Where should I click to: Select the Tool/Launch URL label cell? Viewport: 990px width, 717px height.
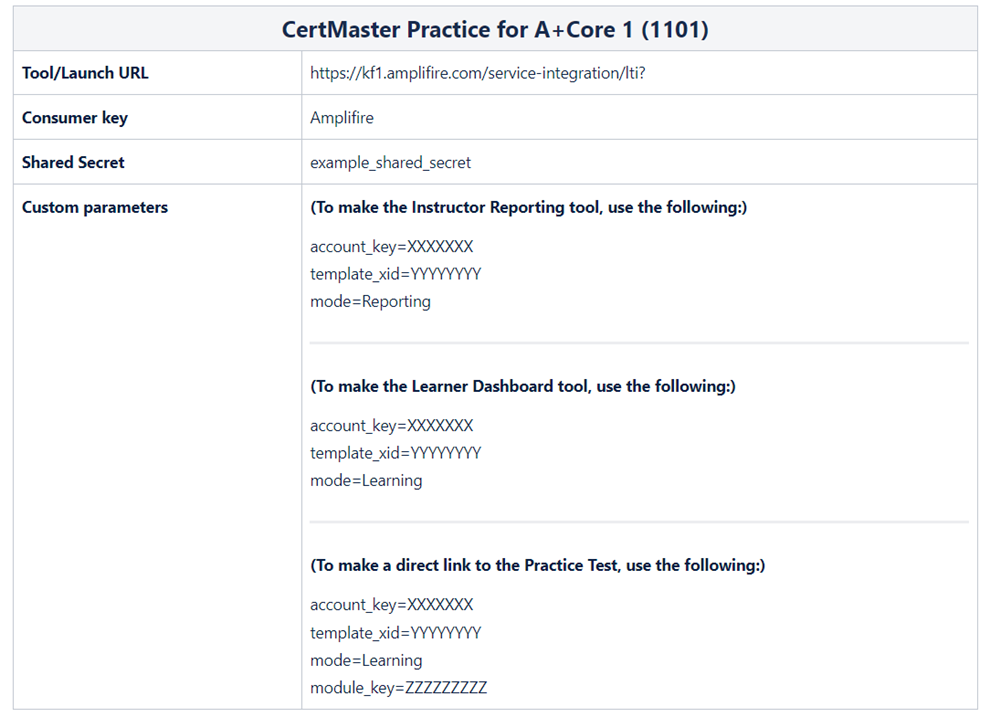[157, 73]
